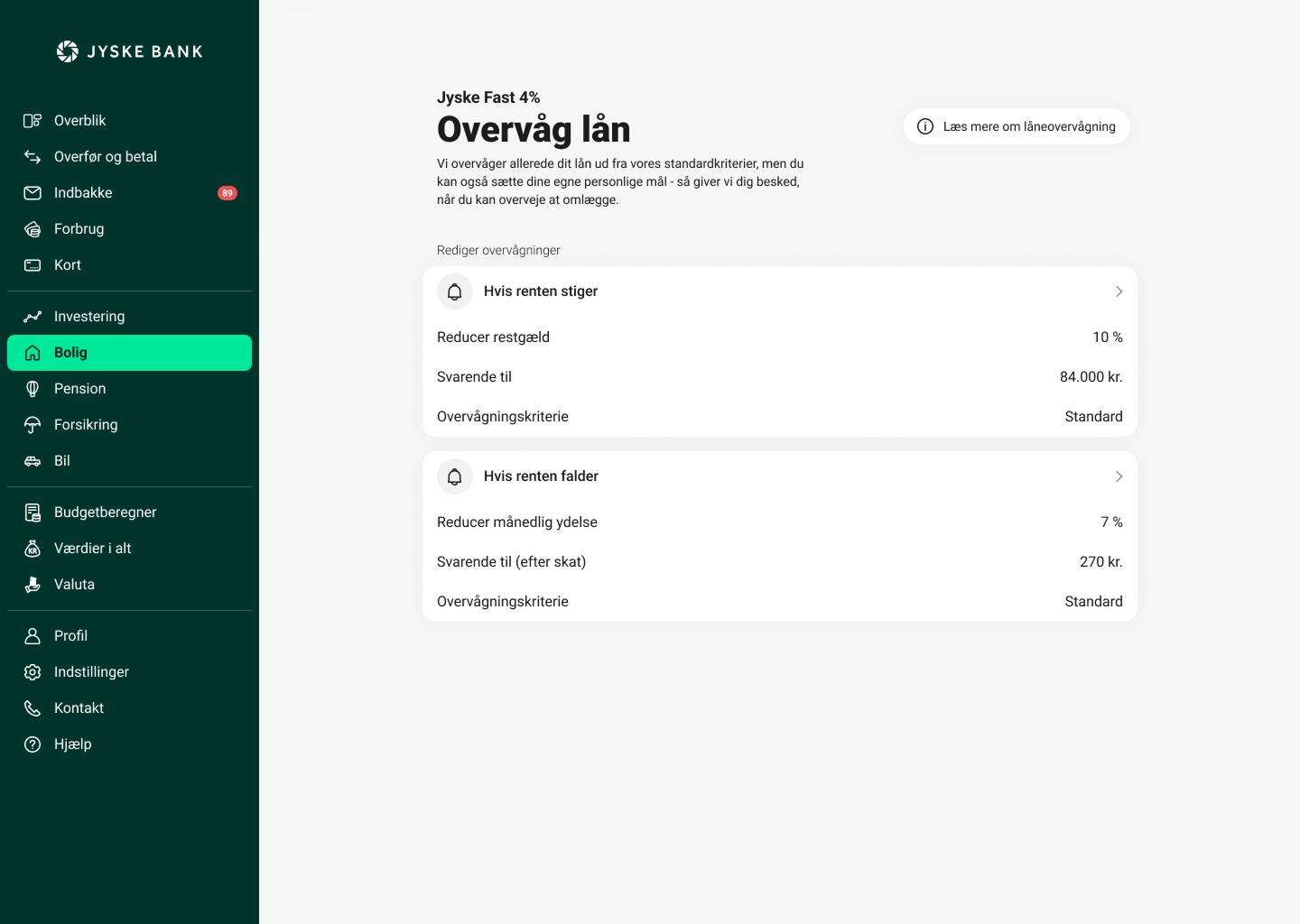Click the Reducer restgæld label
The height and width of the screenshot is (924, 1300).
click(x=493, y=337)
